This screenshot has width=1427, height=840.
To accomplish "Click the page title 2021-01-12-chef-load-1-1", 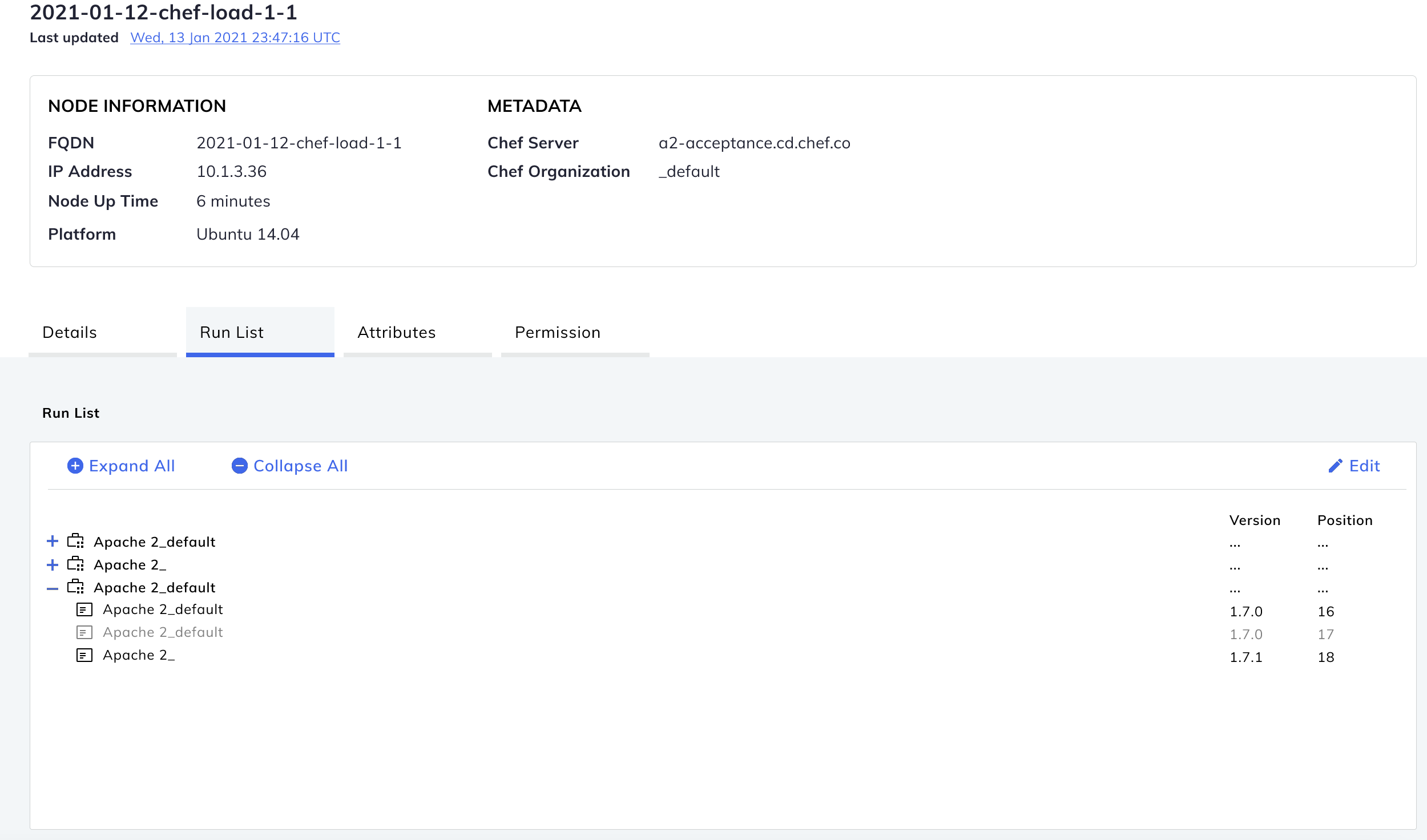I will click(x=164, y=12).
